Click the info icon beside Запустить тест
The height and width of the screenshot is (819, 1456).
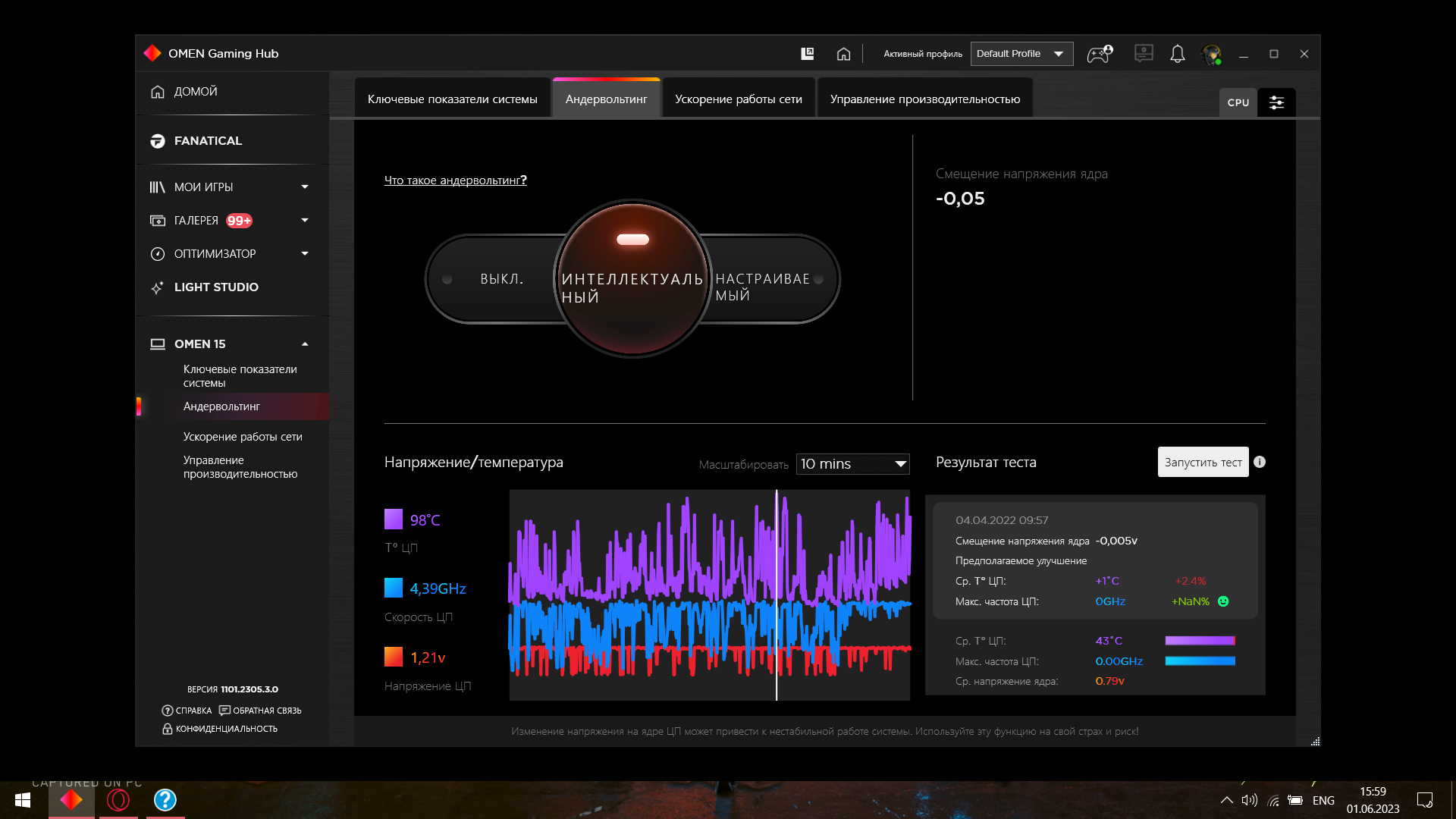pyautogui.click(x=1260, y=462)
